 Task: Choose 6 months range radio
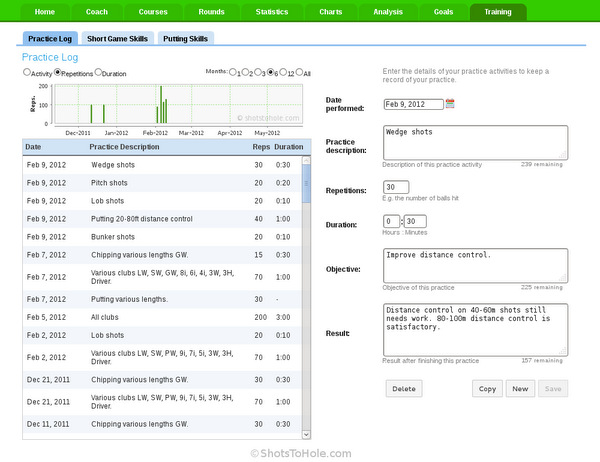tap(271, 72)
